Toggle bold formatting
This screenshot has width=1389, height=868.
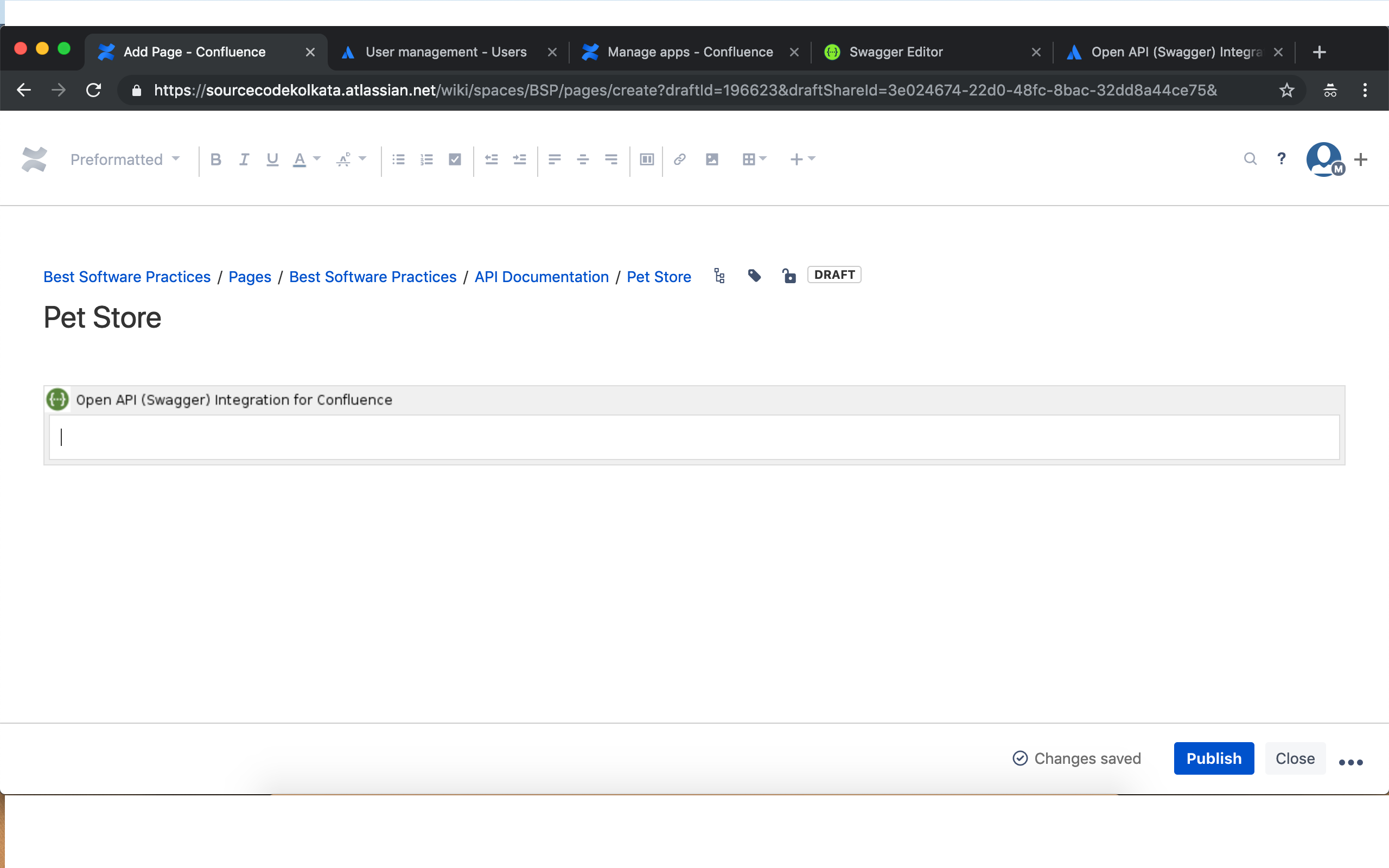(x=216, y=159)
